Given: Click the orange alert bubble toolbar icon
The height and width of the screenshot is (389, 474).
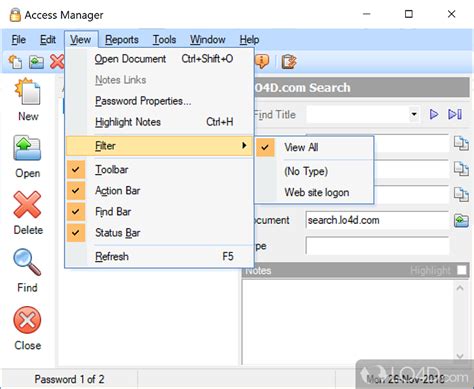Looking at the screenshot, I should (x=262, y=62).
